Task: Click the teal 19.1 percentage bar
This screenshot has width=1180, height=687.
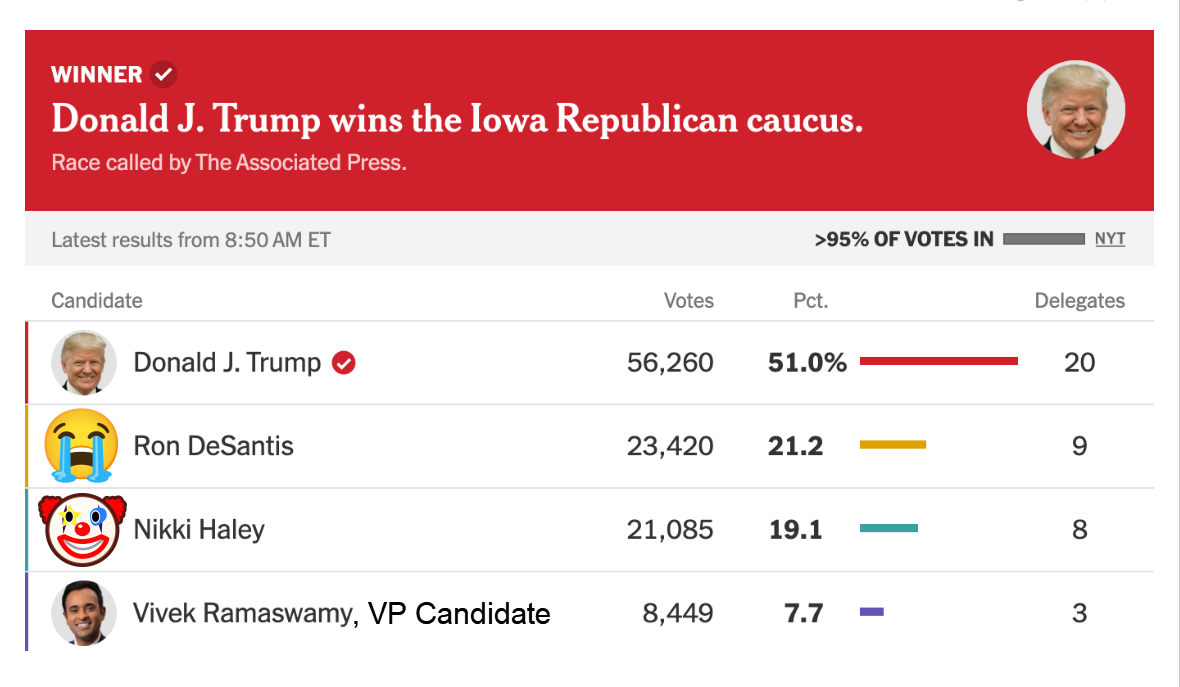Action: pyautogui.click(x=889, y=528)
